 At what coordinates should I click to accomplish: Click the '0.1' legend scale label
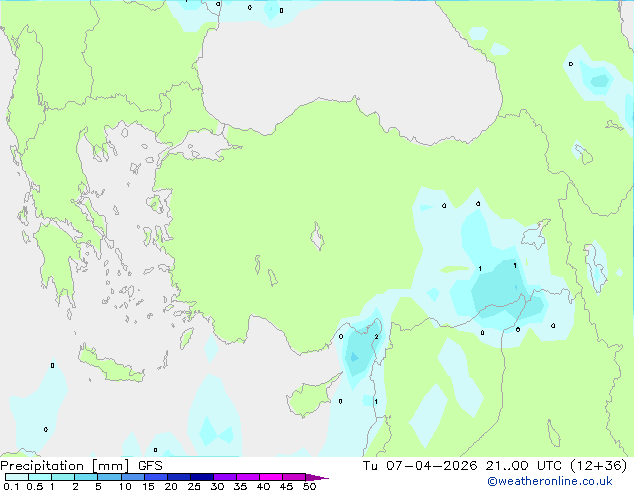pos(11,486)
